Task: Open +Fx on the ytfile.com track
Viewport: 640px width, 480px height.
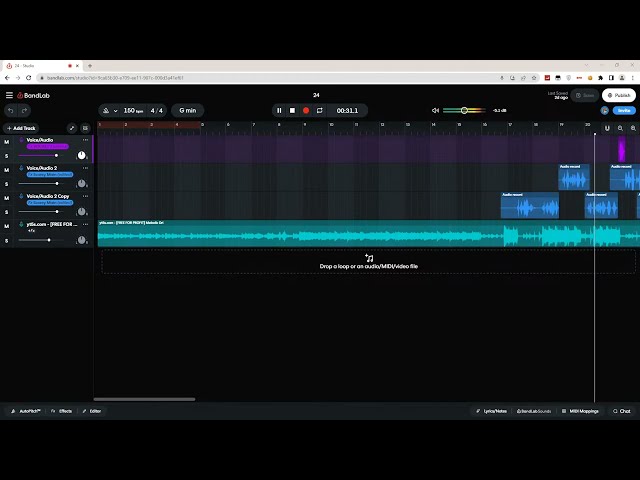Action: [31, 231]
